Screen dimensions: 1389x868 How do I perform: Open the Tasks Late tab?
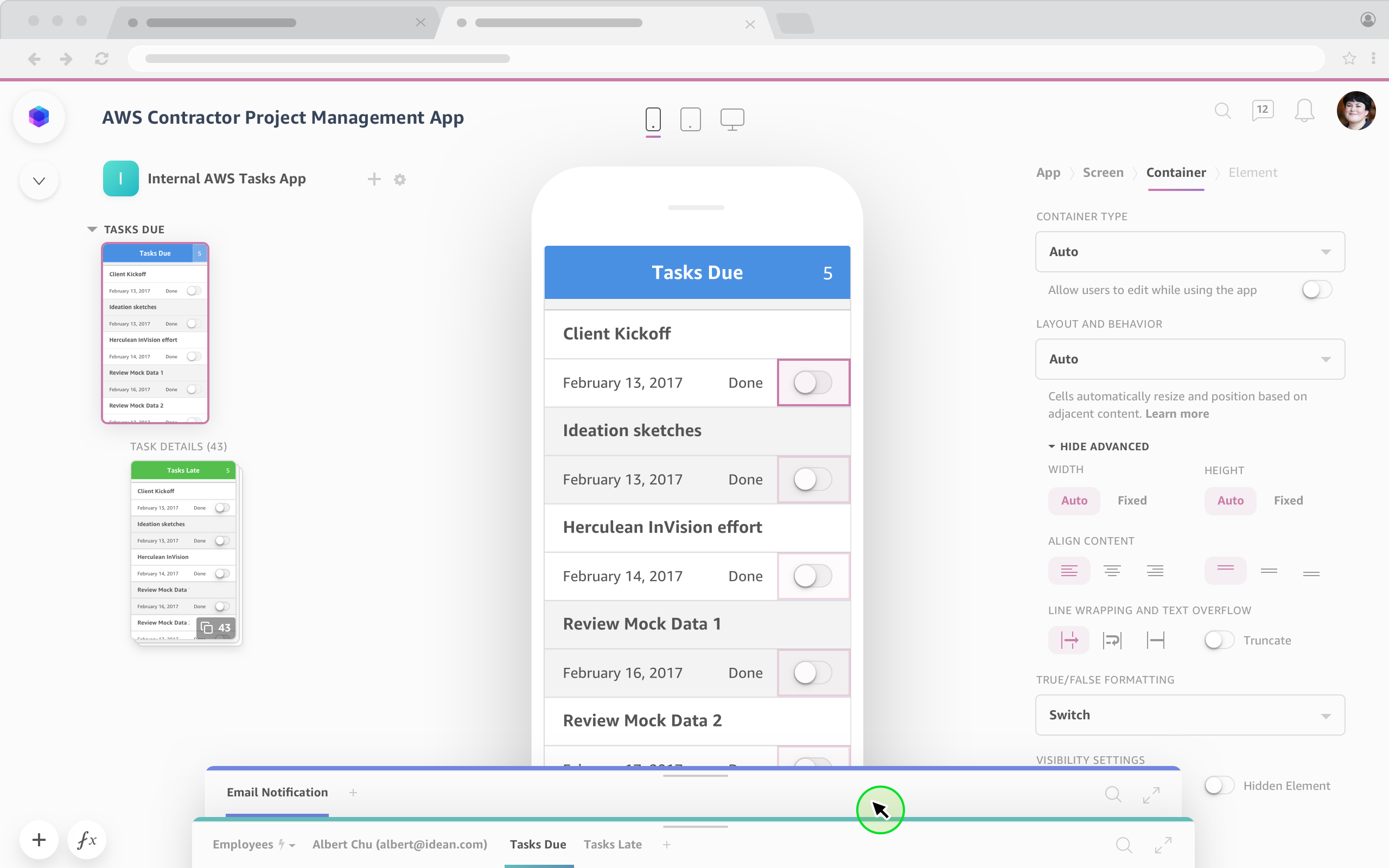coord(613,845)
